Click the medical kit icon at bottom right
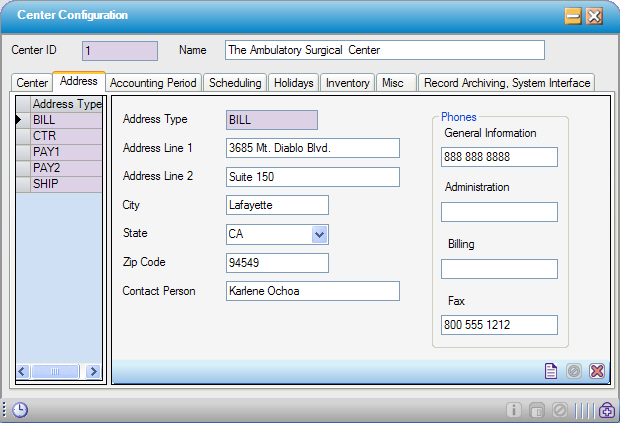The width and height of the screenshot is (620, 423). (x=607, y=410)
